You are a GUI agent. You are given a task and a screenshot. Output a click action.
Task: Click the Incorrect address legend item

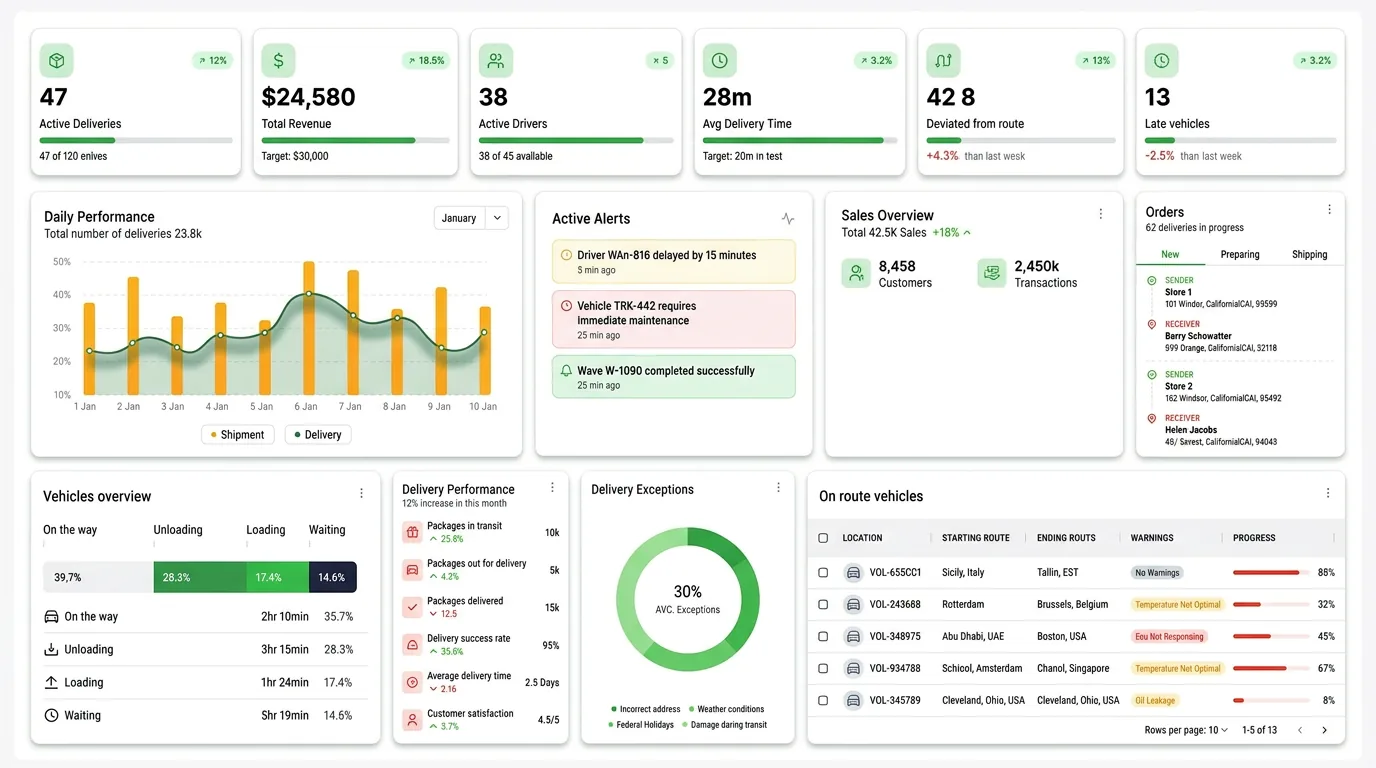click(644, 709)
